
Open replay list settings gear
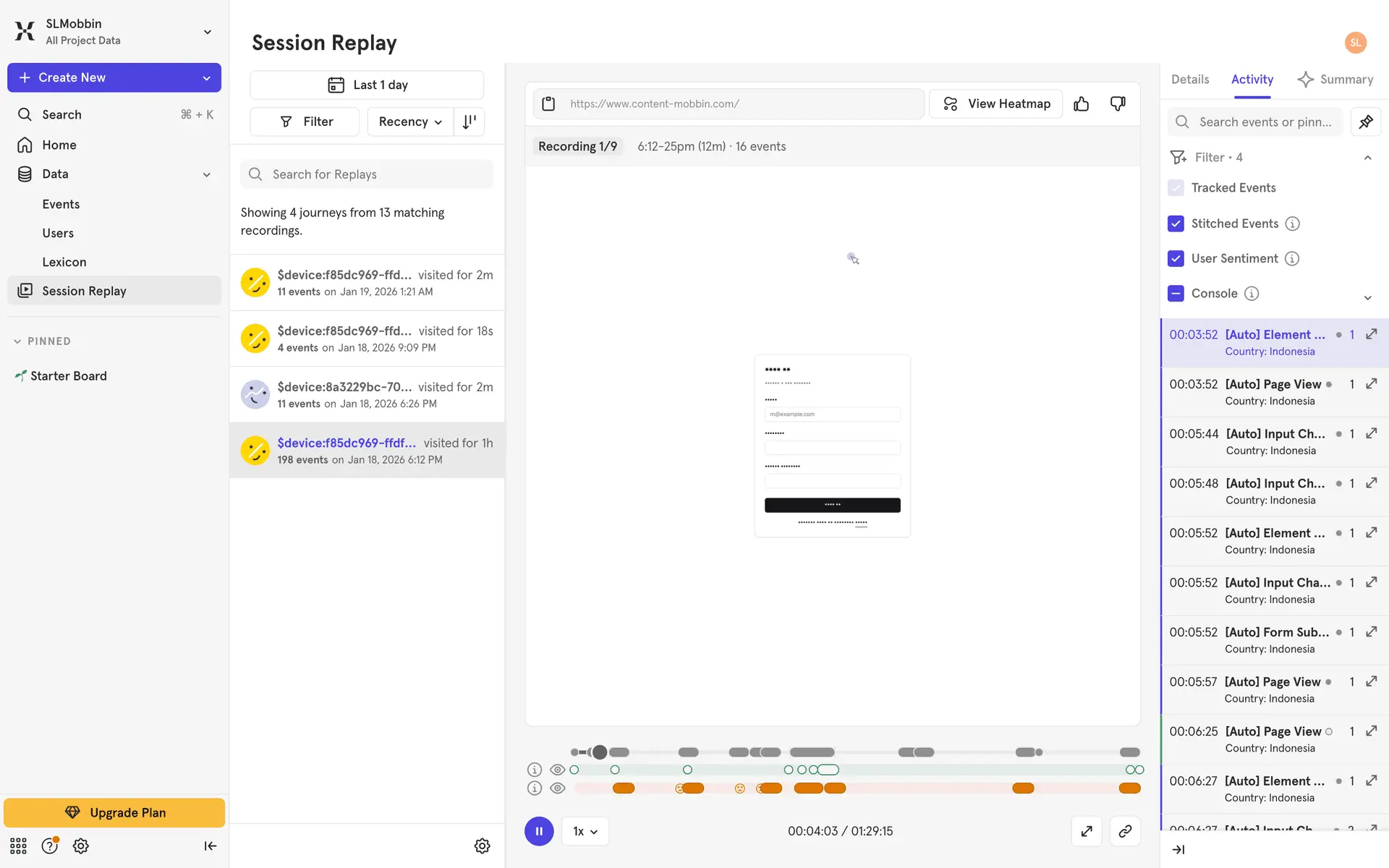tap(482, 846)
